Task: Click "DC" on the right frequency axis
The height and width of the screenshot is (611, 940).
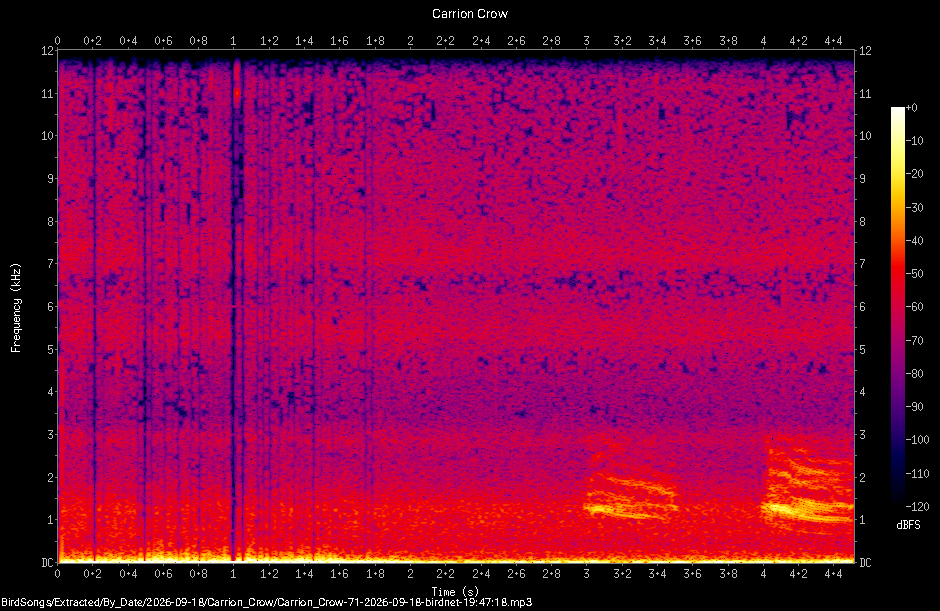Action: (x=865, y=562)
